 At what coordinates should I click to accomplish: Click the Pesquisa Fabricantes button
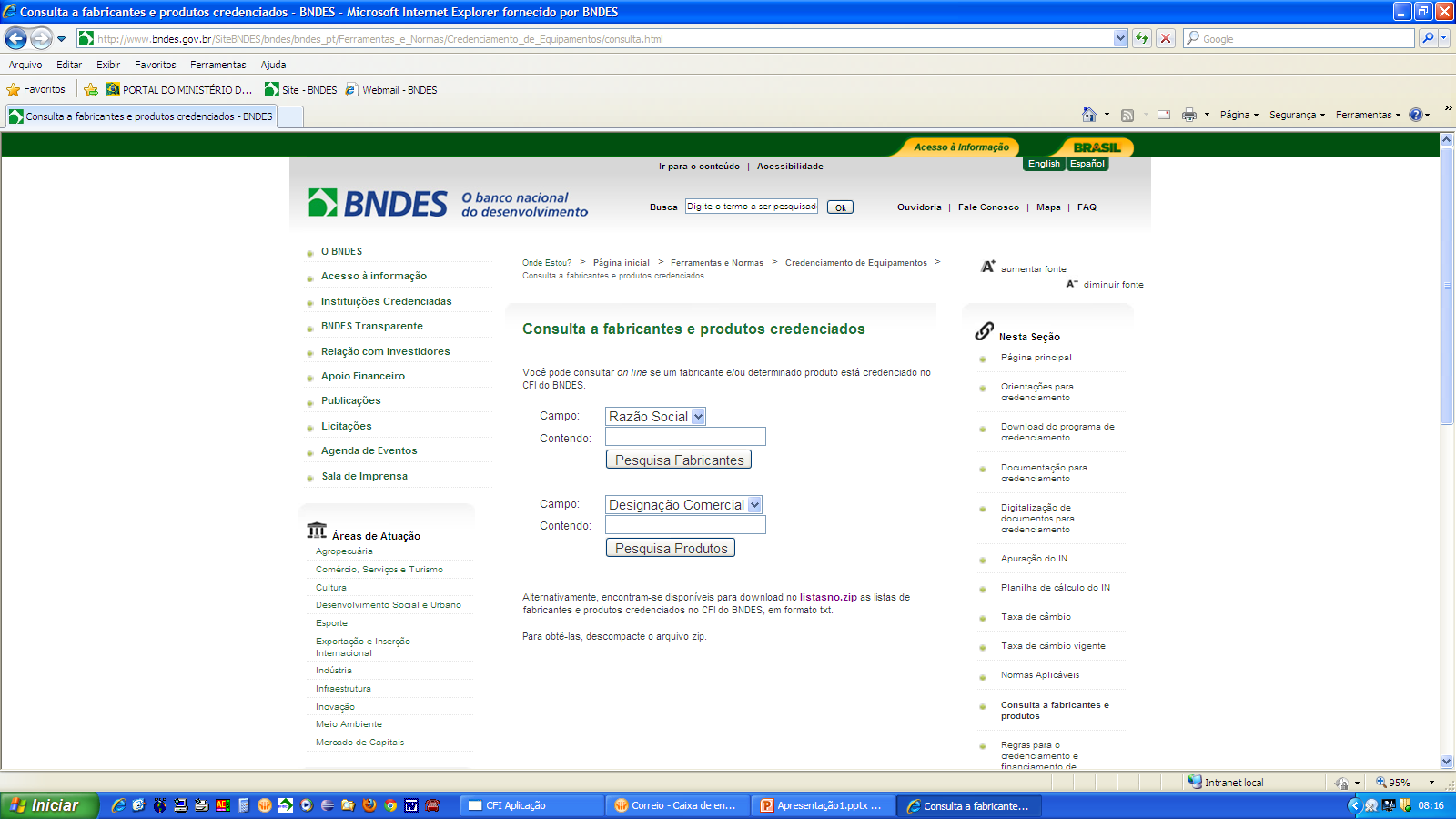[679, 460]
